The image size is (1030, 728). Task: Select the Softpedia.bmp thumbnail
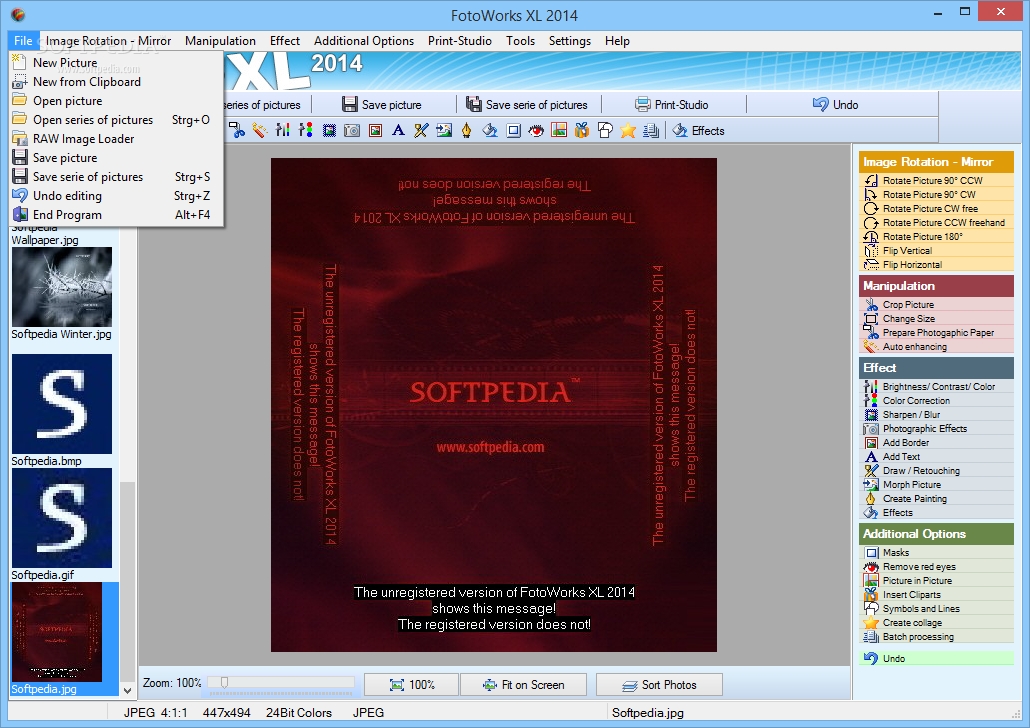62,404
